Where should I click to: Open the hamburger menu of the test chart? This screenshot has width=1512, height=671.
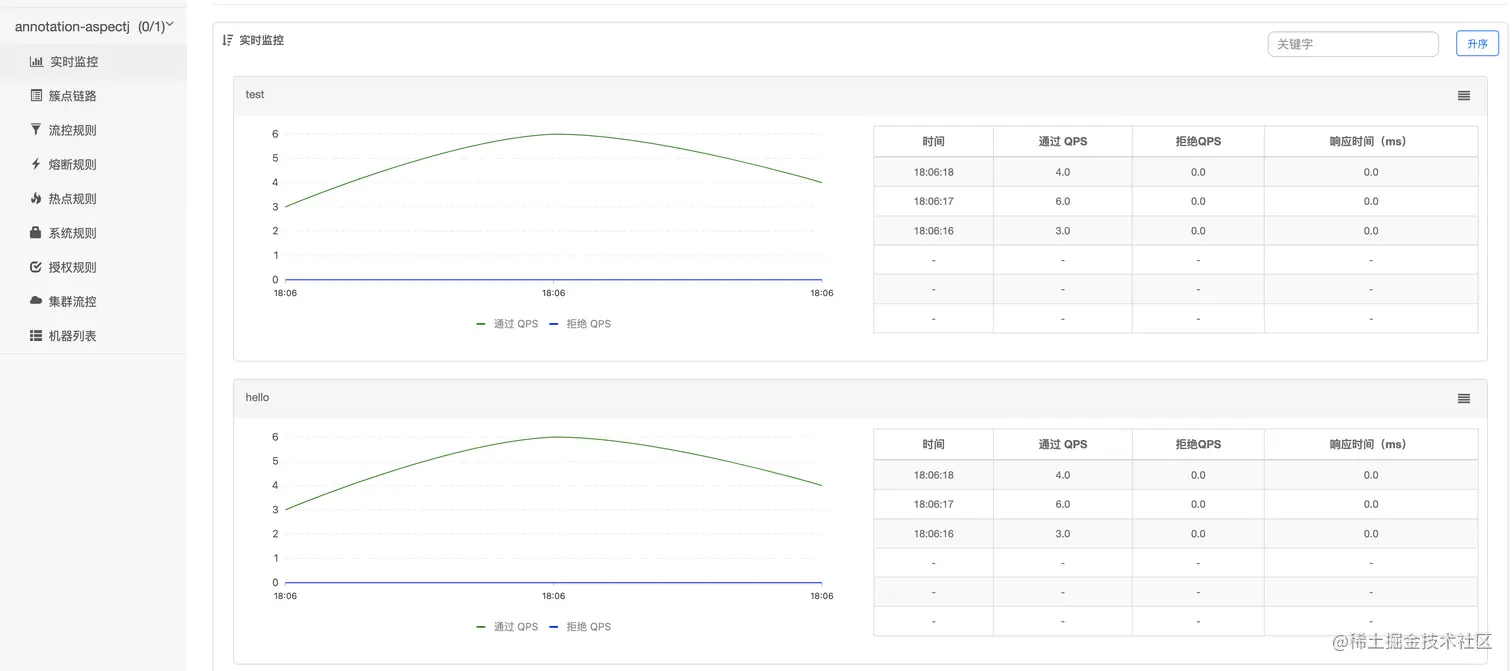pos(1464,96)
